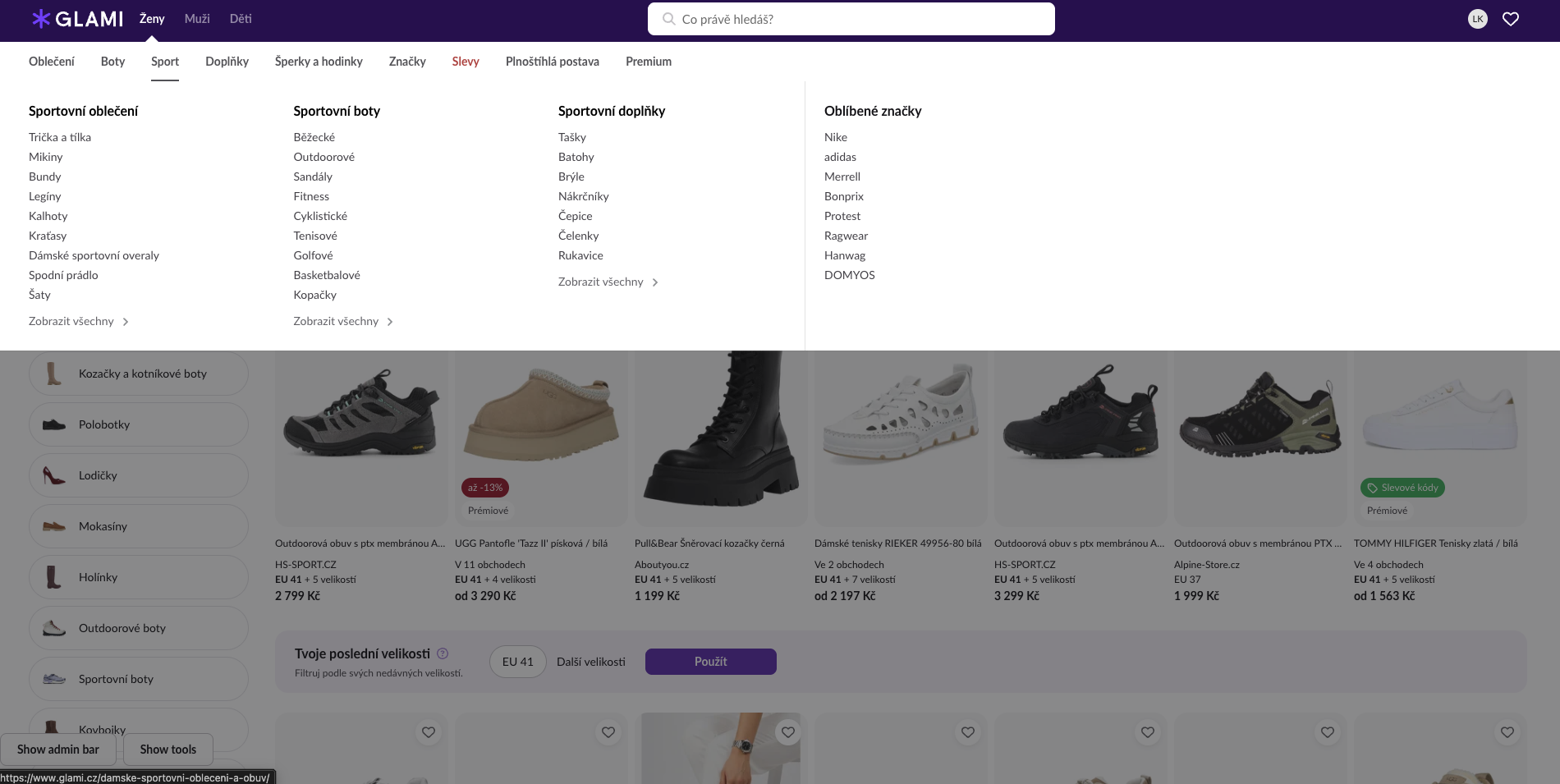Open the Doplňky menu

227,62
